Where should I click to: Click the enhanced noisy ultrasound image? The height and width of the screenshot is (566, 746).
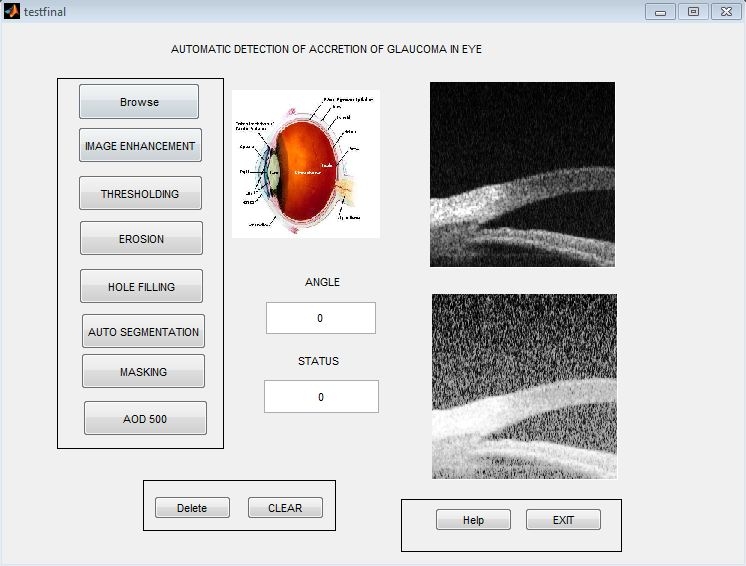[x=524, y=386]
